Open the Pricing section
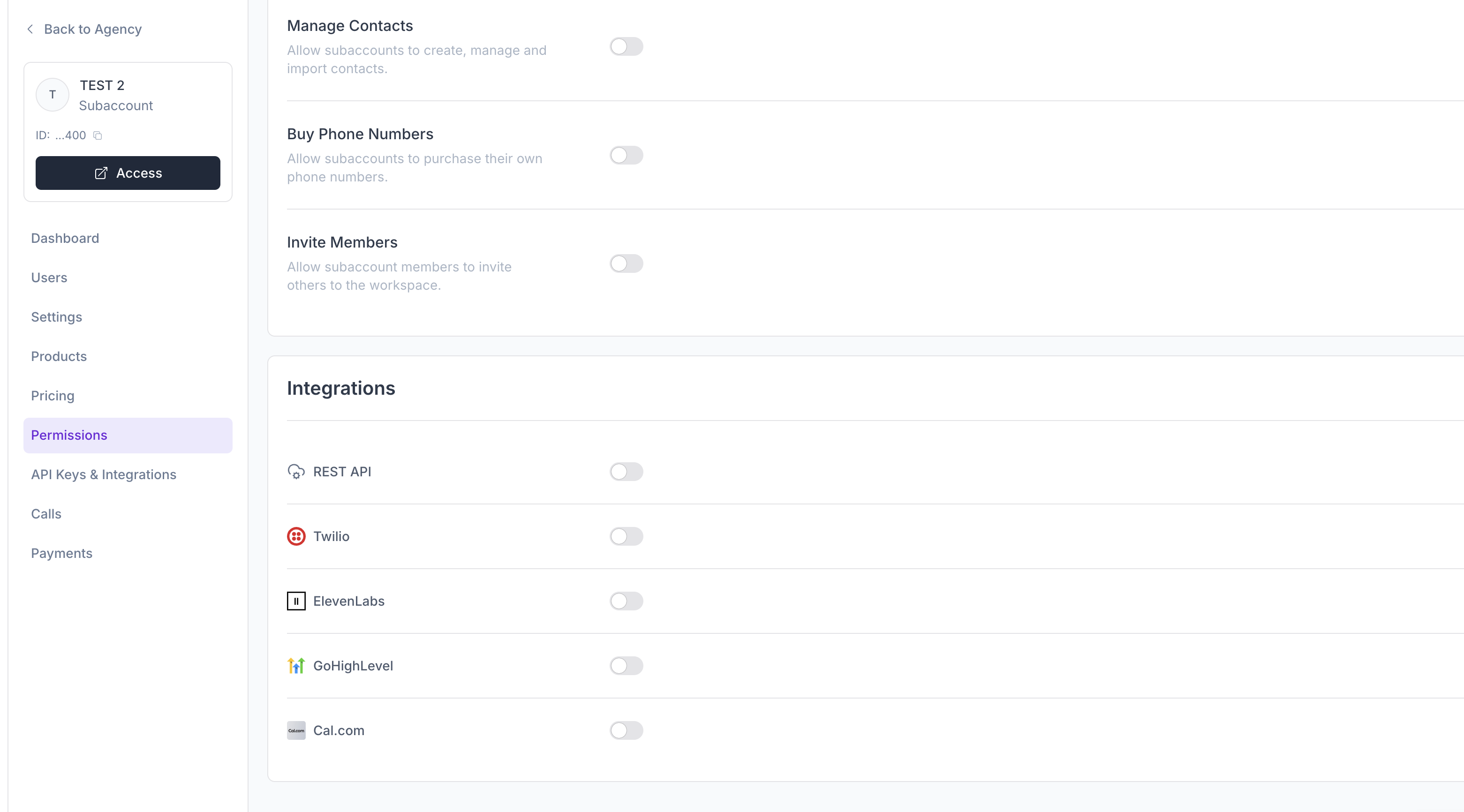The image size is (1464, 812). click(53, 396)
